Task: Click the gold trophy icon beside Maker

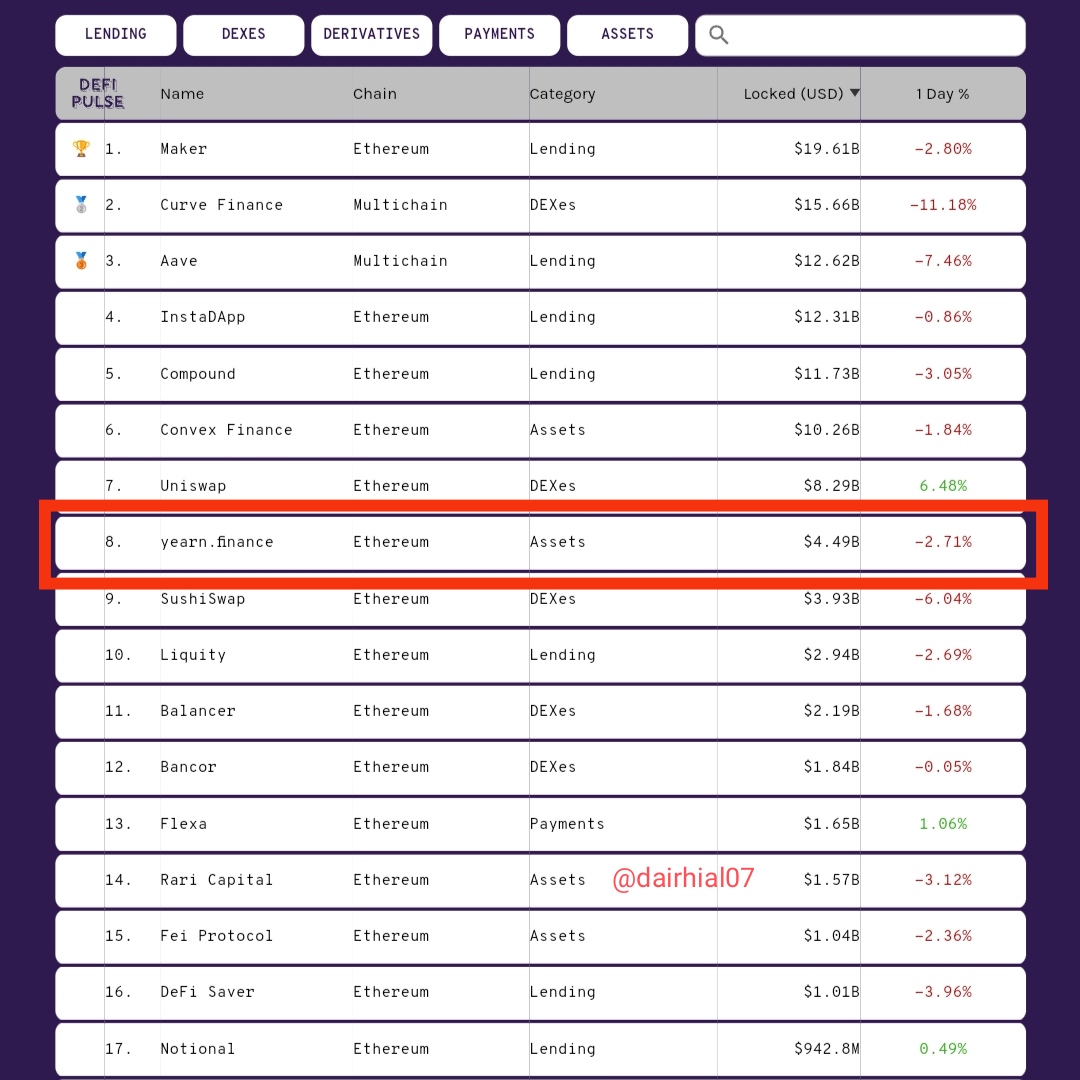Action: (x=81, y=149)
